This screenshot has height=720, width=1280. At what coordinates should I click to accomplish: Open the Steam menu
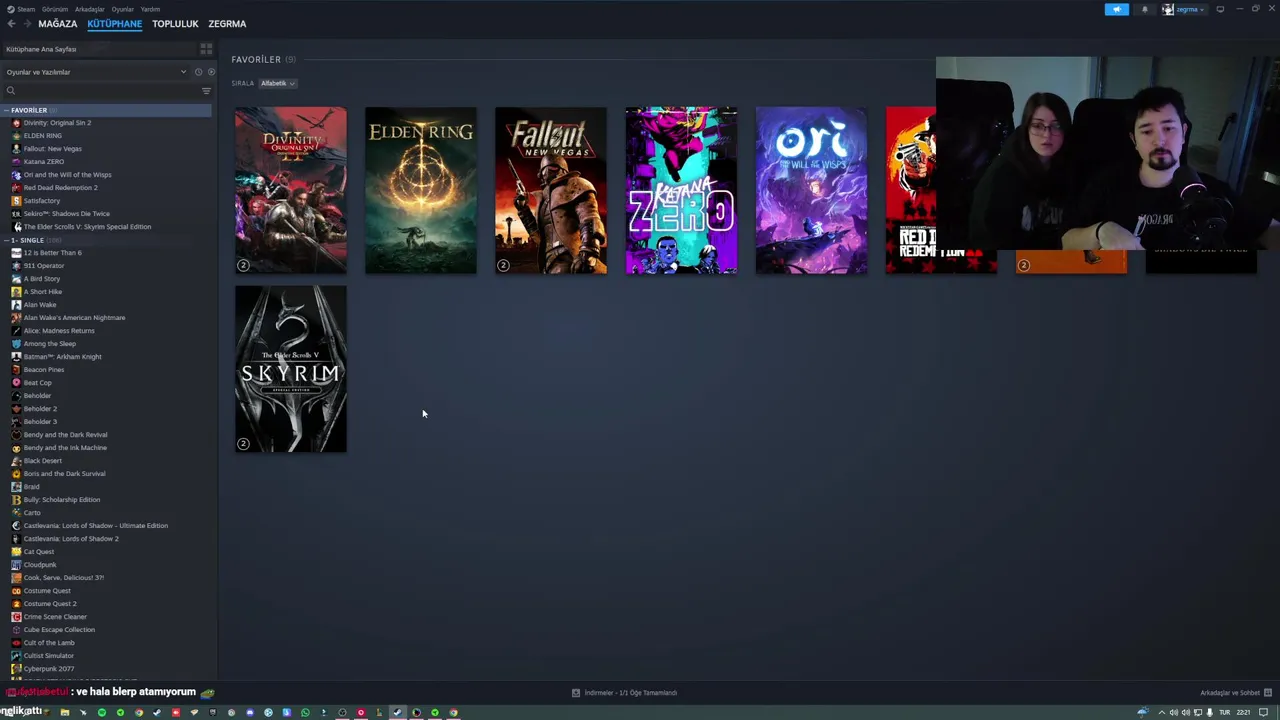coord(21,9)
